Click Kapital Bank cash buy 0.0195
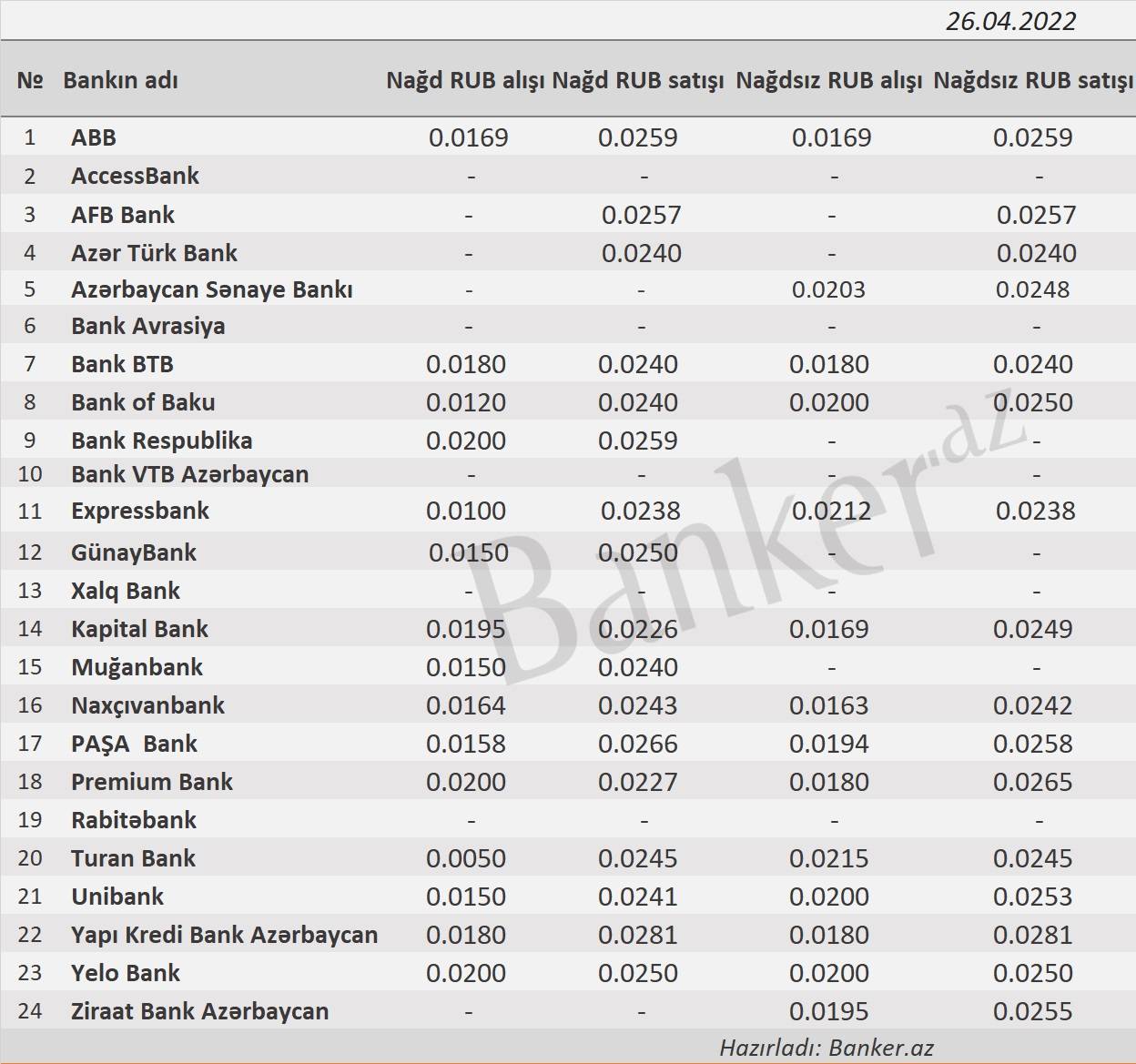 pos(466,629)
